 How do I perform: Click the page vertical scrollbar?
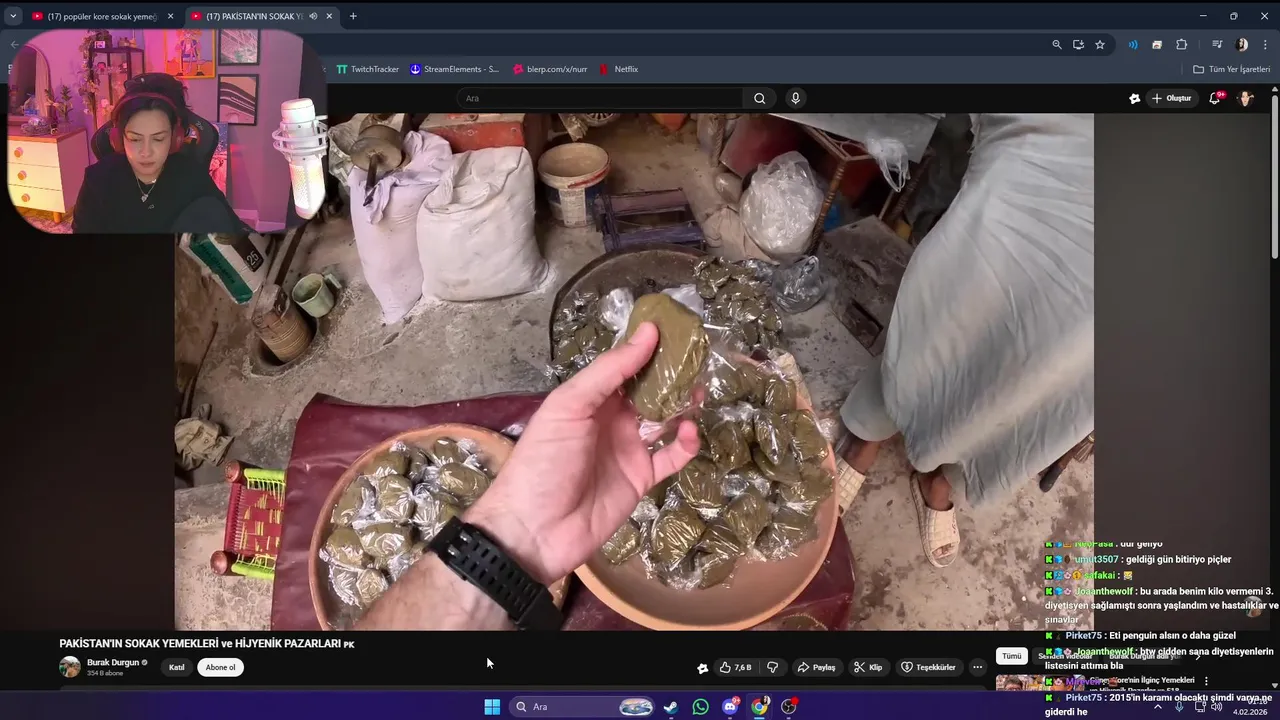pos(1275,175)
